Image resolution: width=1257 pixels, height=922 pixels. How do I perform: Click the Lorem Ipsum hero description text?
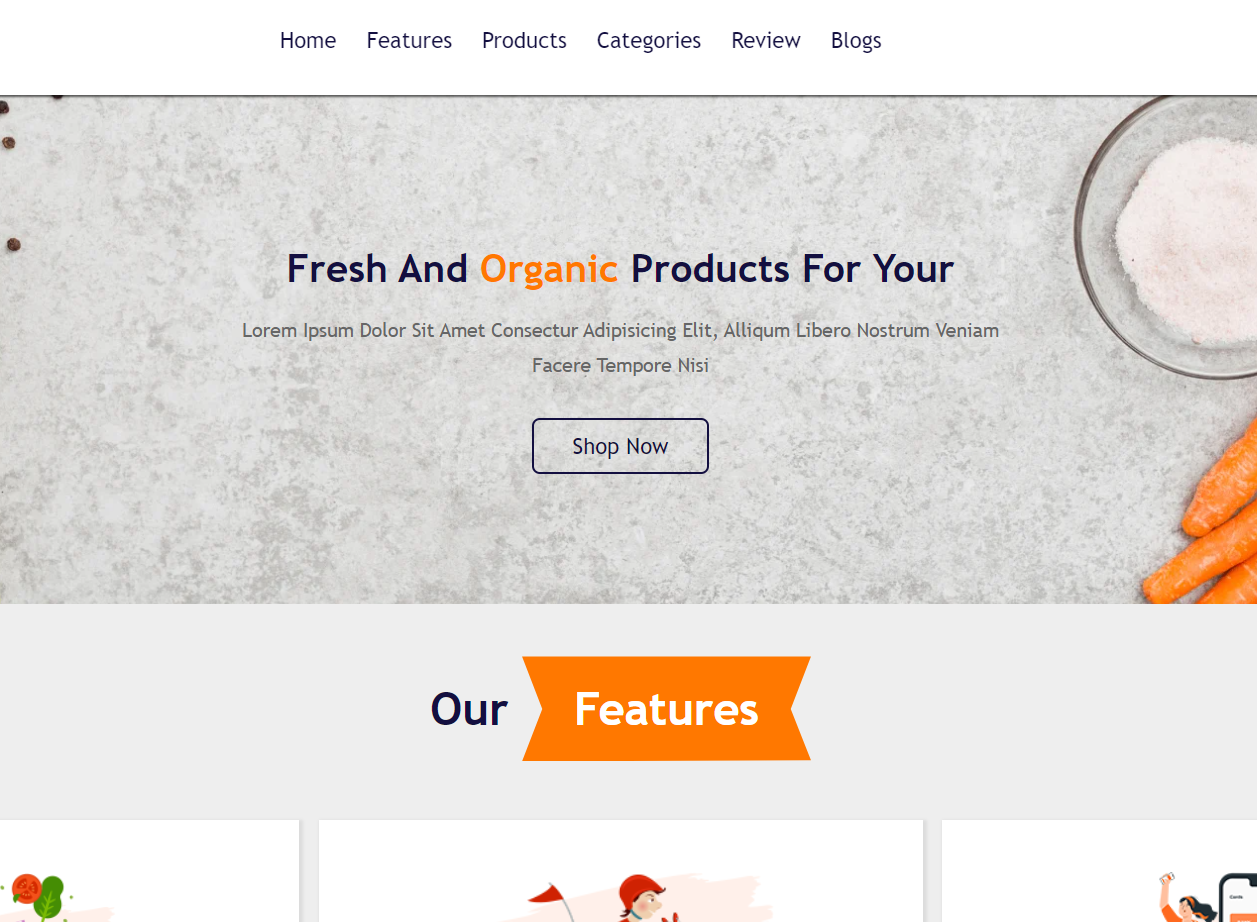click(x=620, y=348)
